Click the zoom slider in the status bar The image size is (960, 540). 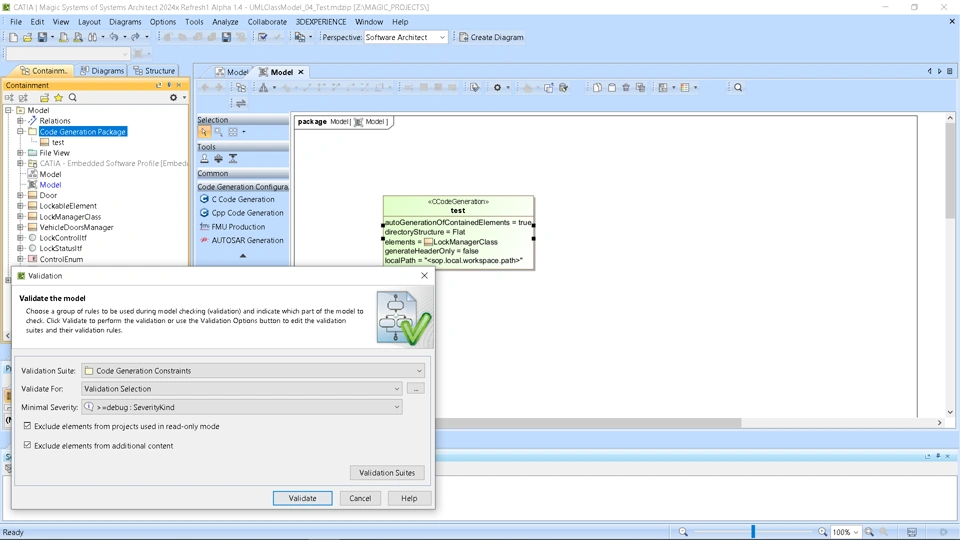click(x=753, y=532)
